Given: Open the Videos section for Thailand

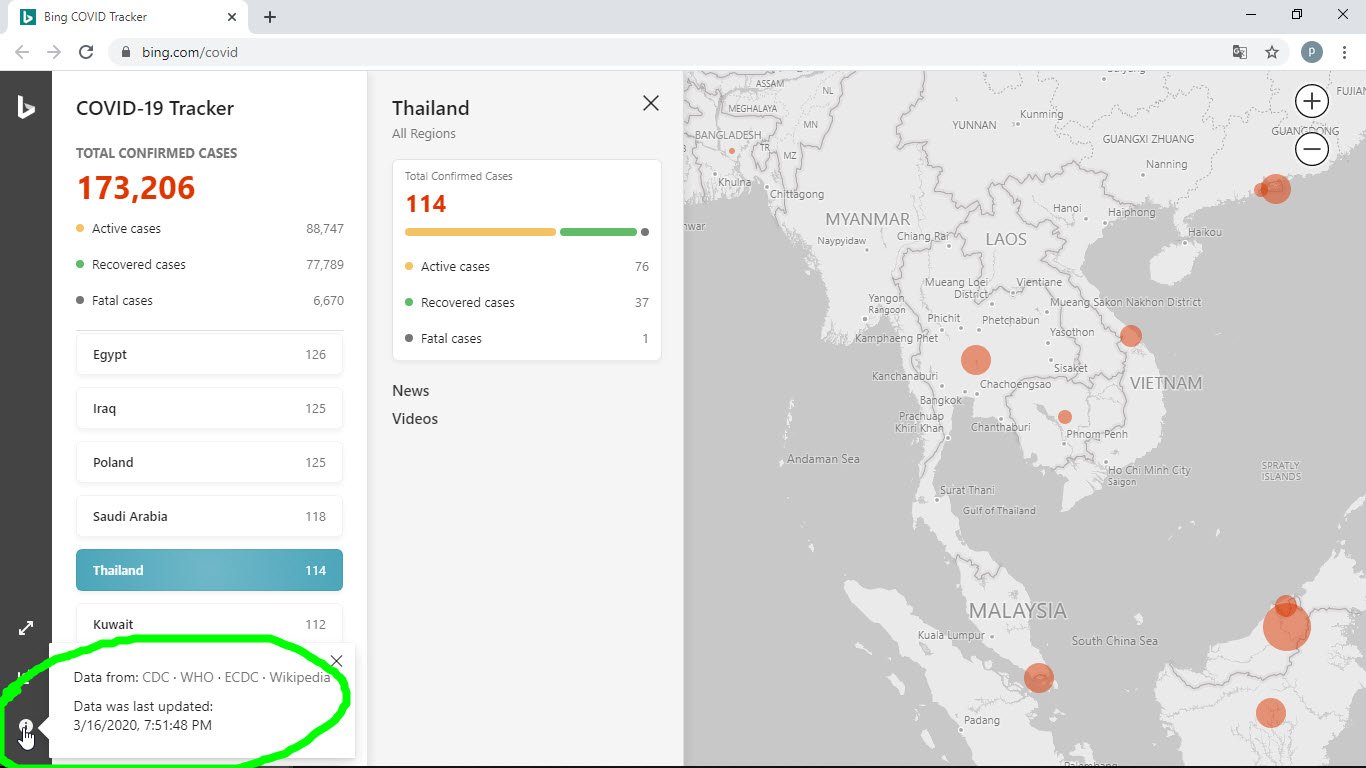Looking at the screenshot, I should pos(415,419).
